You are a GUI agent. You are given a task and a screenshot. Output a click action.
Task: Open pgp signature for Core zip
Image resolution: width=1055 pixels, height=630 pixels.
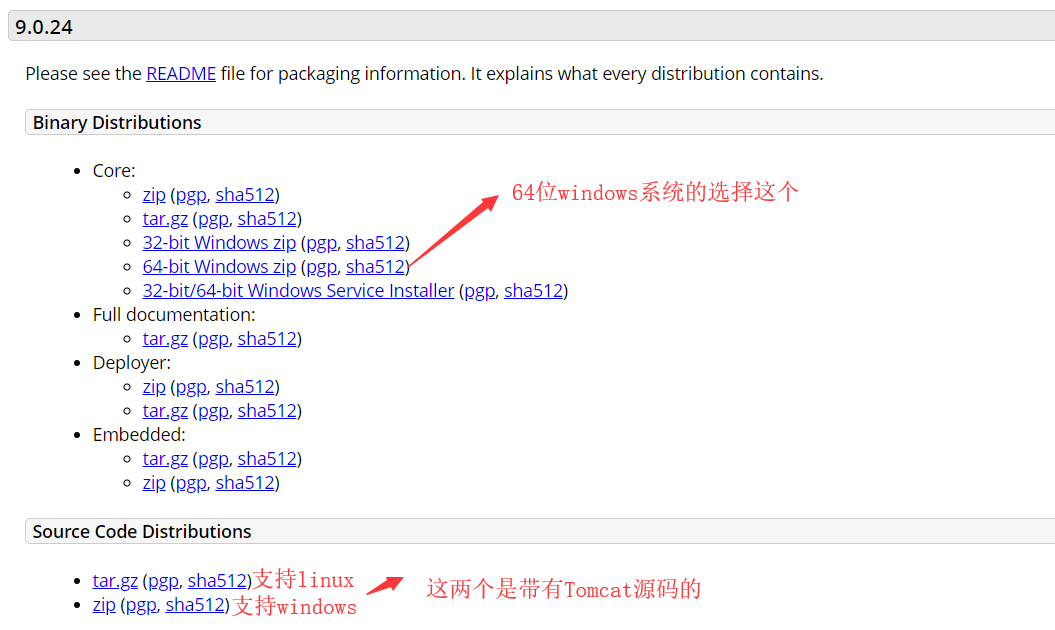tap(191, 195)
